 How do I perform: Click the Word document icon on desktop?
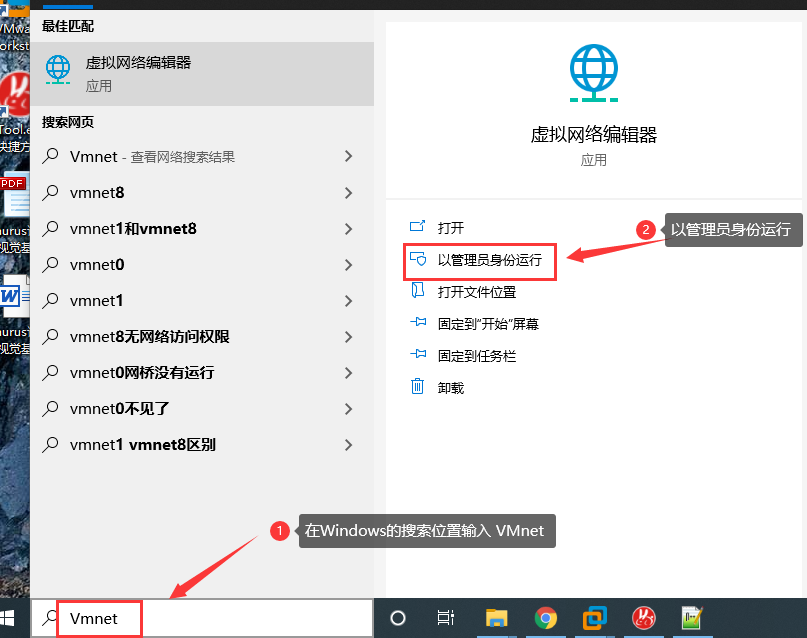(15, 296)
